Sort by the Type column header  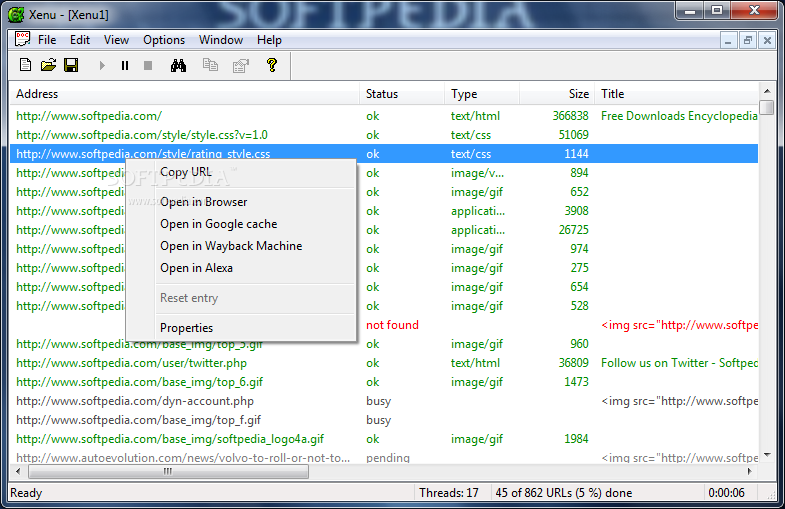point(482,94)
